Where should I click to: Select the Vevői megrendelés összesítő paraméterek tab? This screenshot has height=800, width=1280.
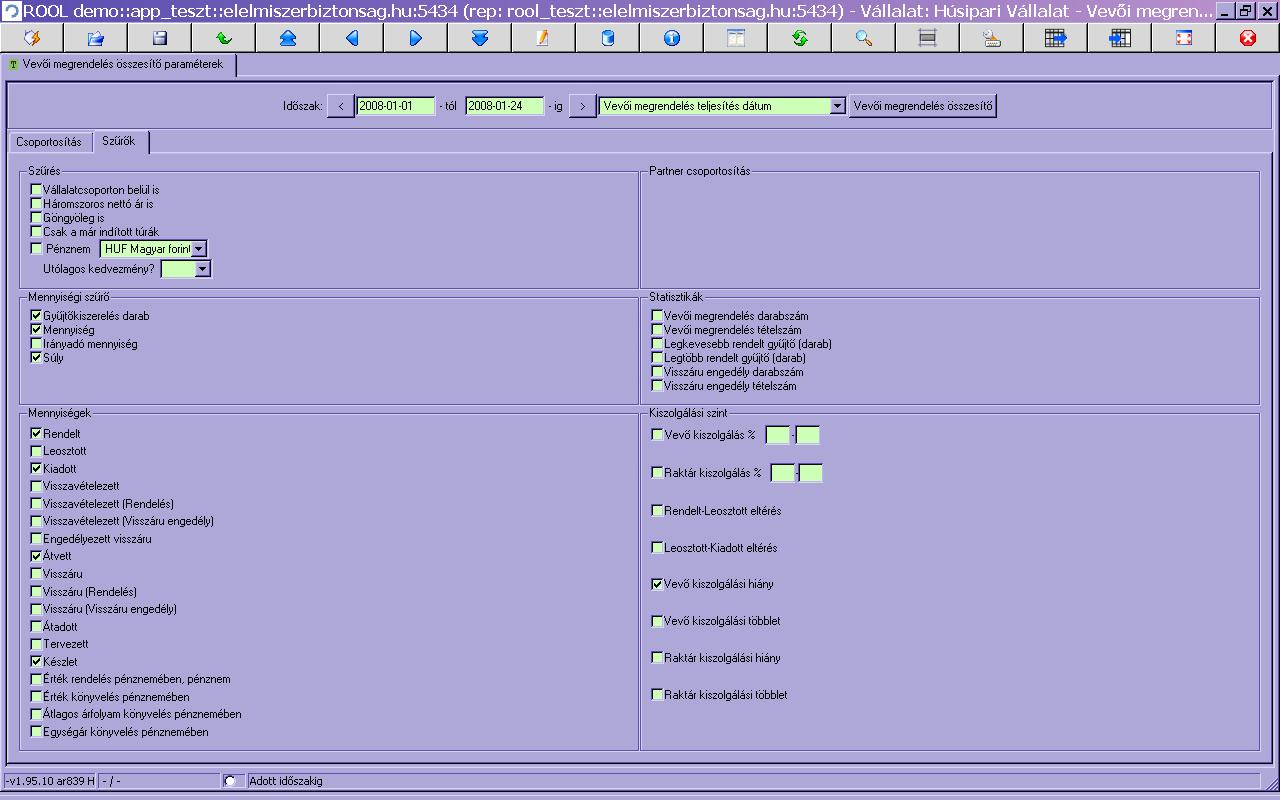(122, 64)
